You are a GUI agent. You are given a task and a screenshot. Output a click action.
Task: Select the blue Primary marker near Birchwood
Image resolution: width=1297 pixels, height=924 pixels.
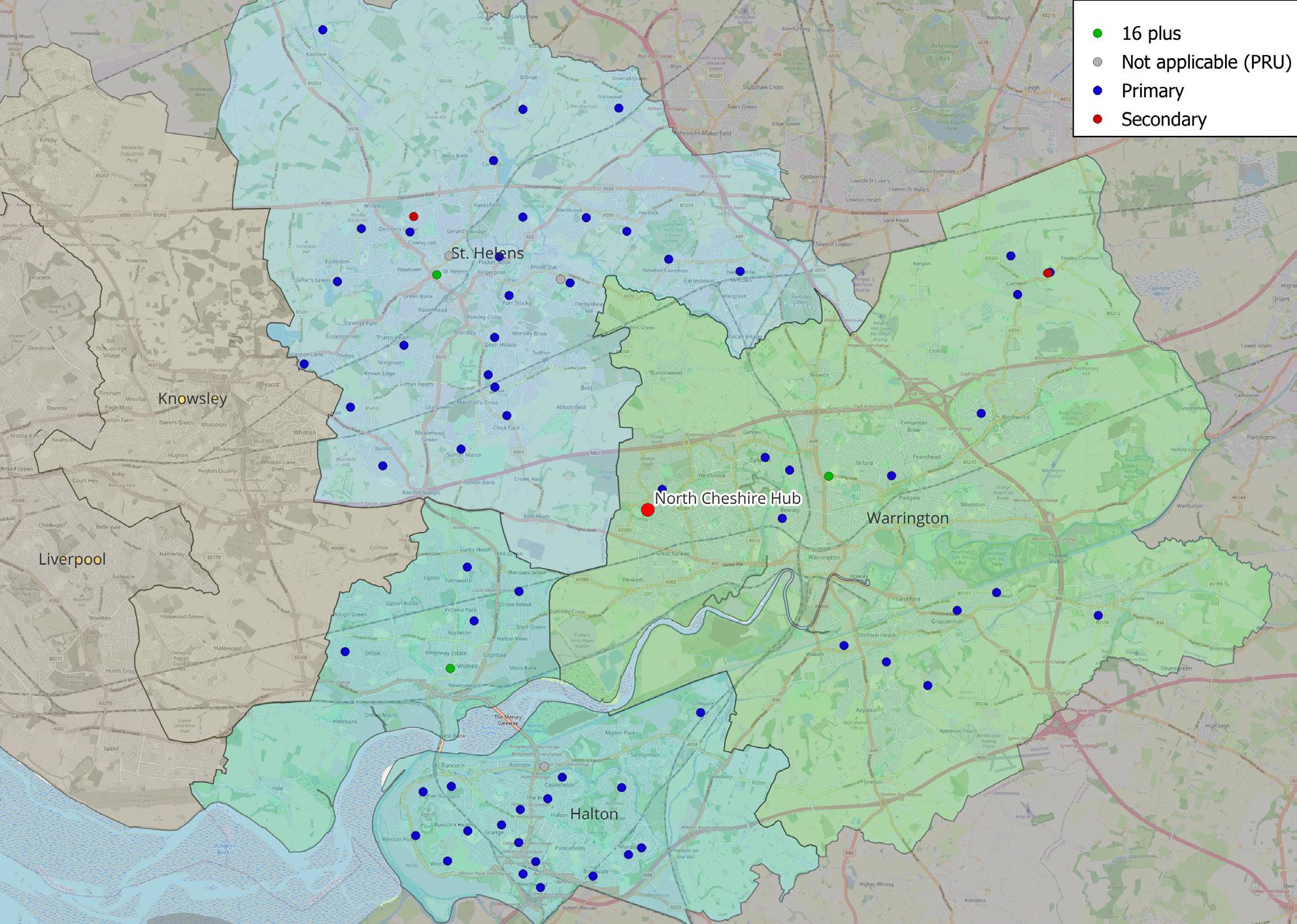981,413
